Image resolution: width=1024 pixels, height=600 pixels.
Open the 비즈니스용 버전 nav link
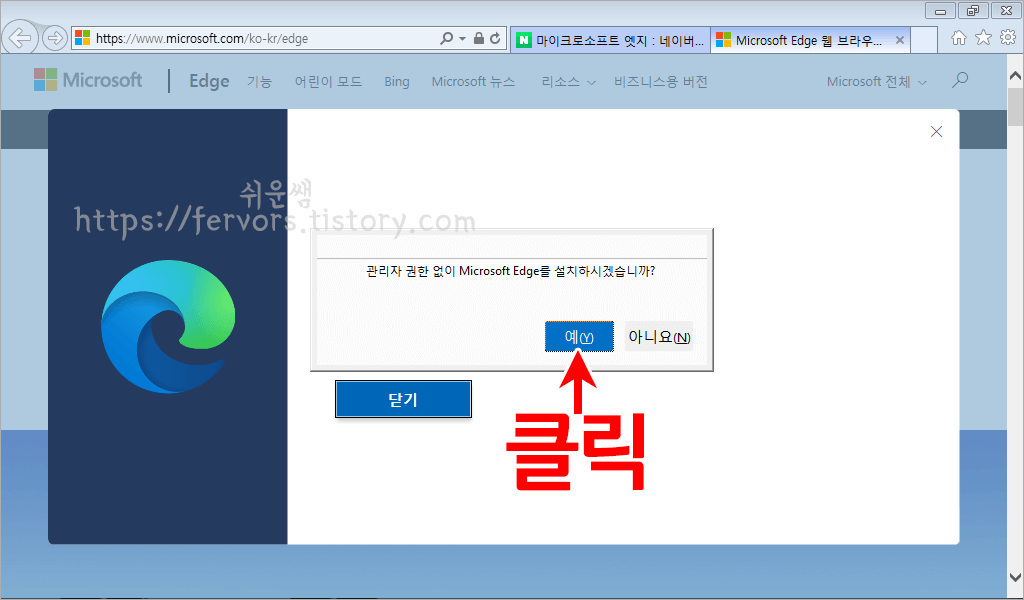[660, 82]
